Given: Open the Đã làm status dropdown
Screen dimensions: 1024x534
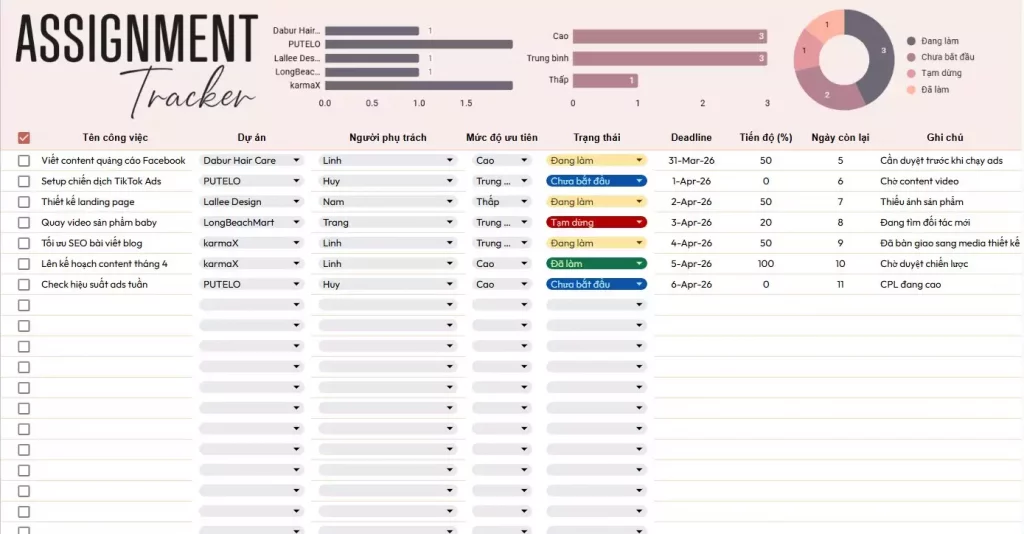Looking at the screenshot, I should tap(639, 264).
